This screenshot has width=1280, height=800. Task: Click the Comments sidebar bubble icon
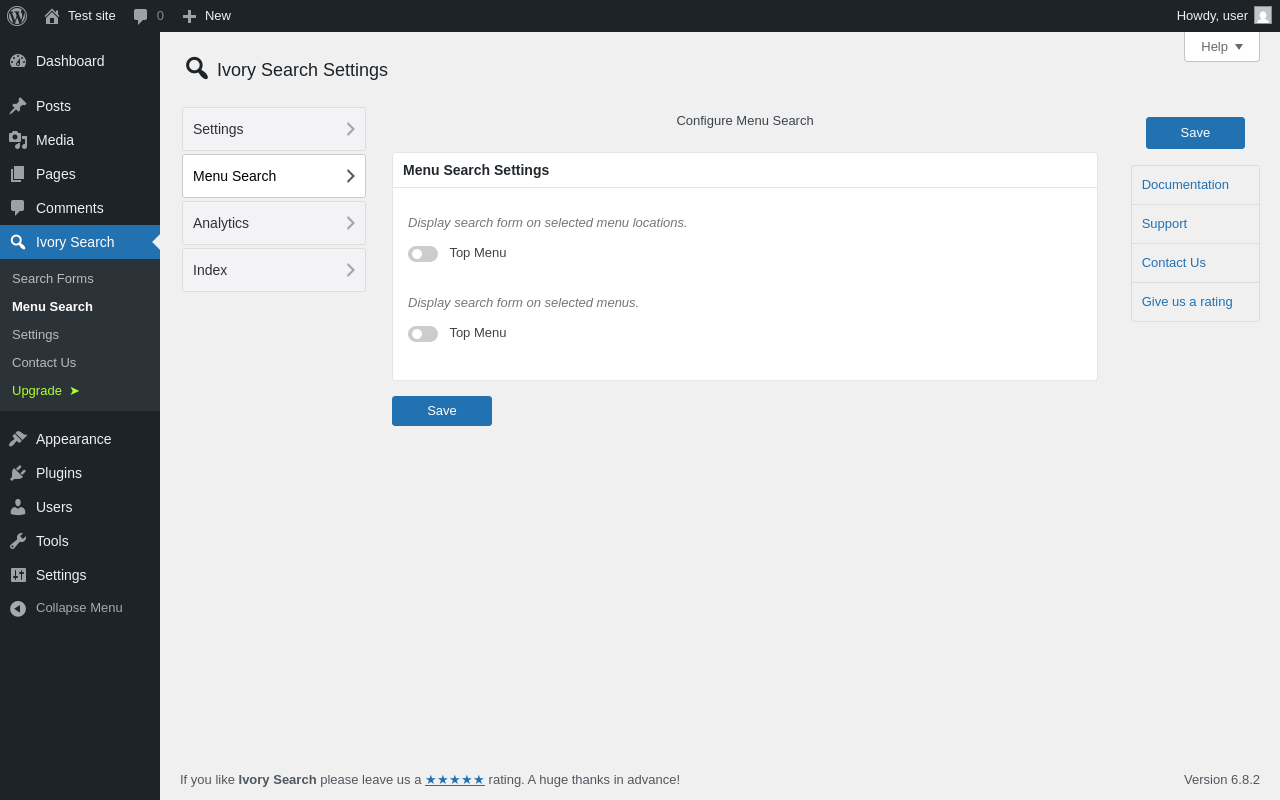[18, 208]
